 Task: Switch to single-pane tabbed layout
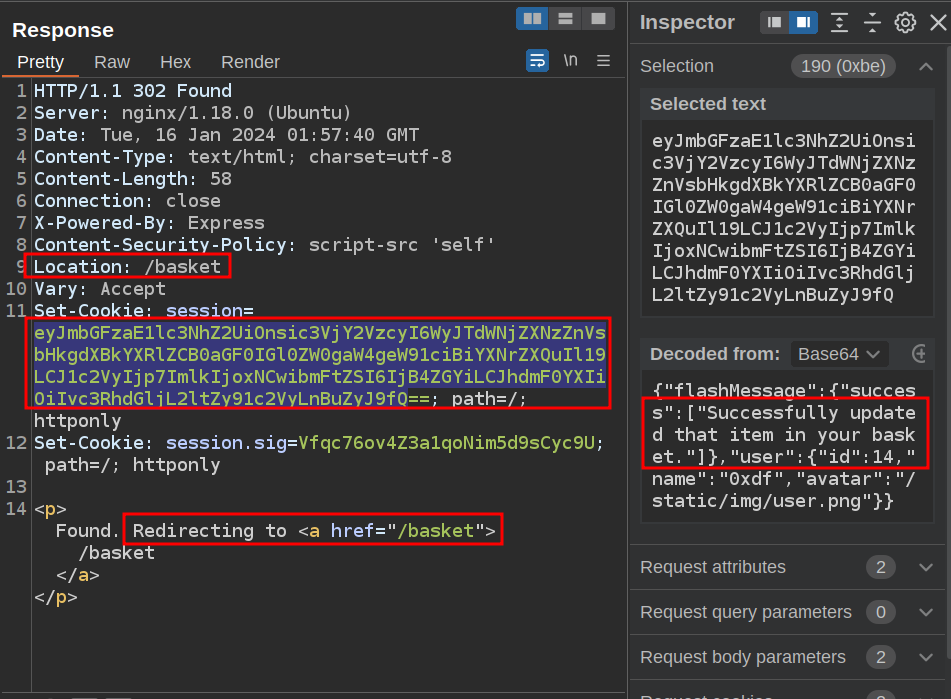598,19
